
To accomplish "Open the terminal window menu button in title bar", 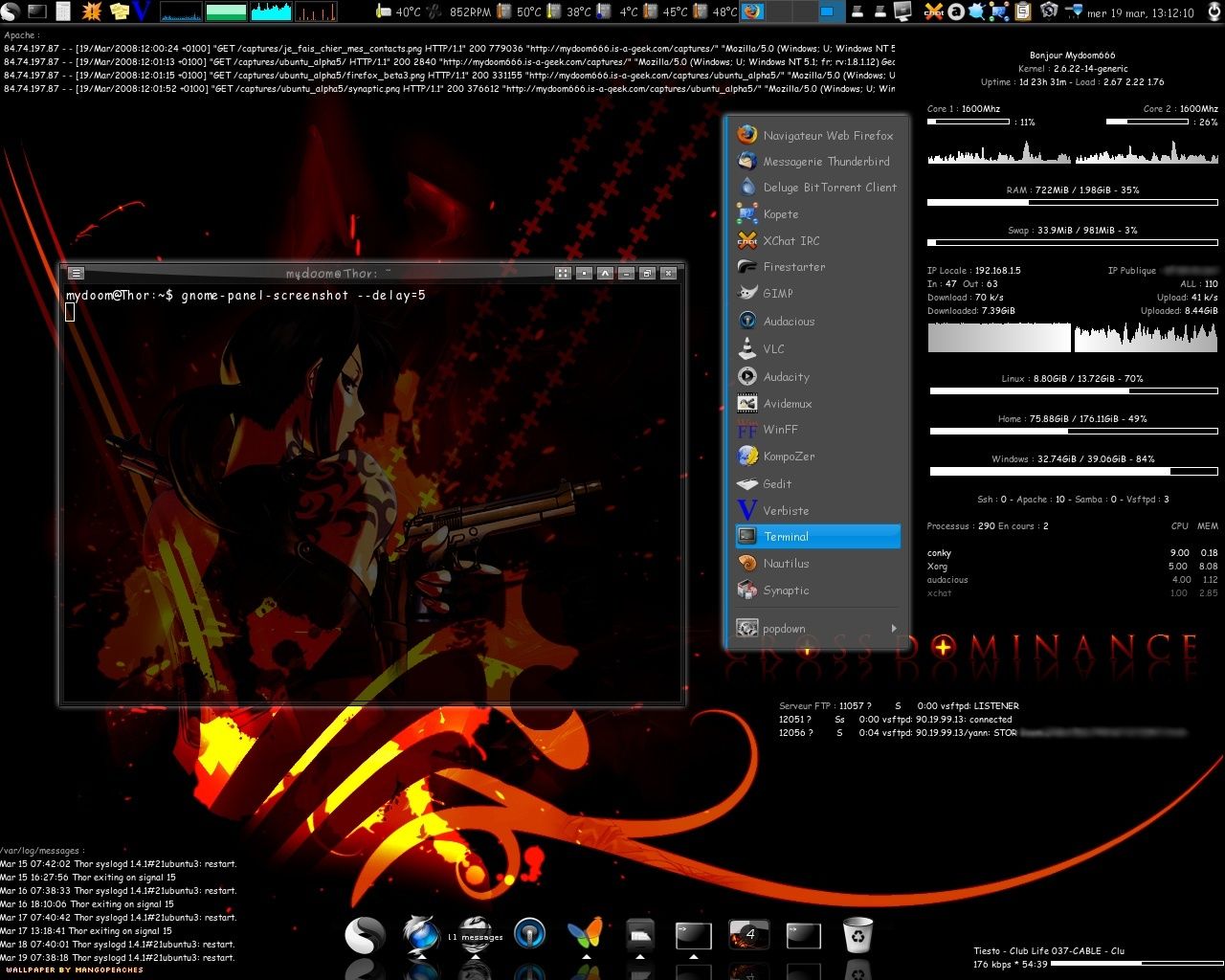I will (x=76, y=274).
